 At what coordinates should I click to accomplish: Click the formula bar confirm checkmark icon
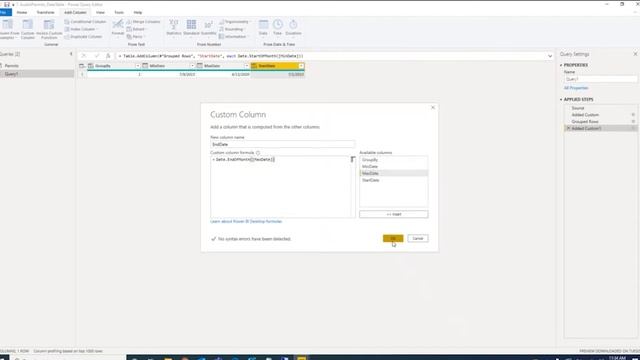[x=97, y=56]
